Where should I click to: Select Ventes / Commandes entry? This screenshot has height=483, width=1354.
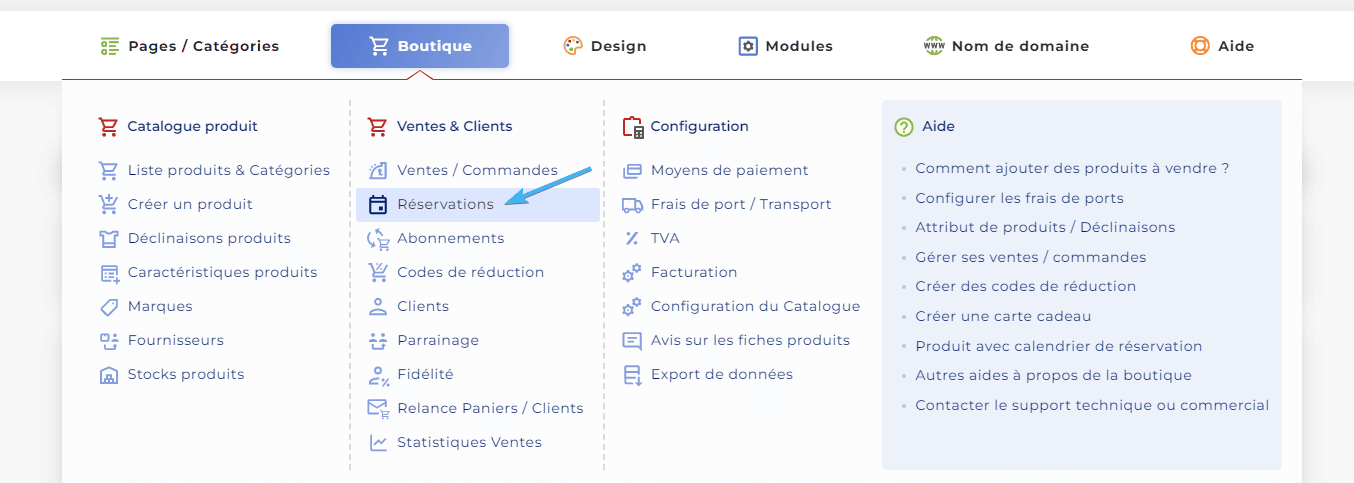(478, 170)
